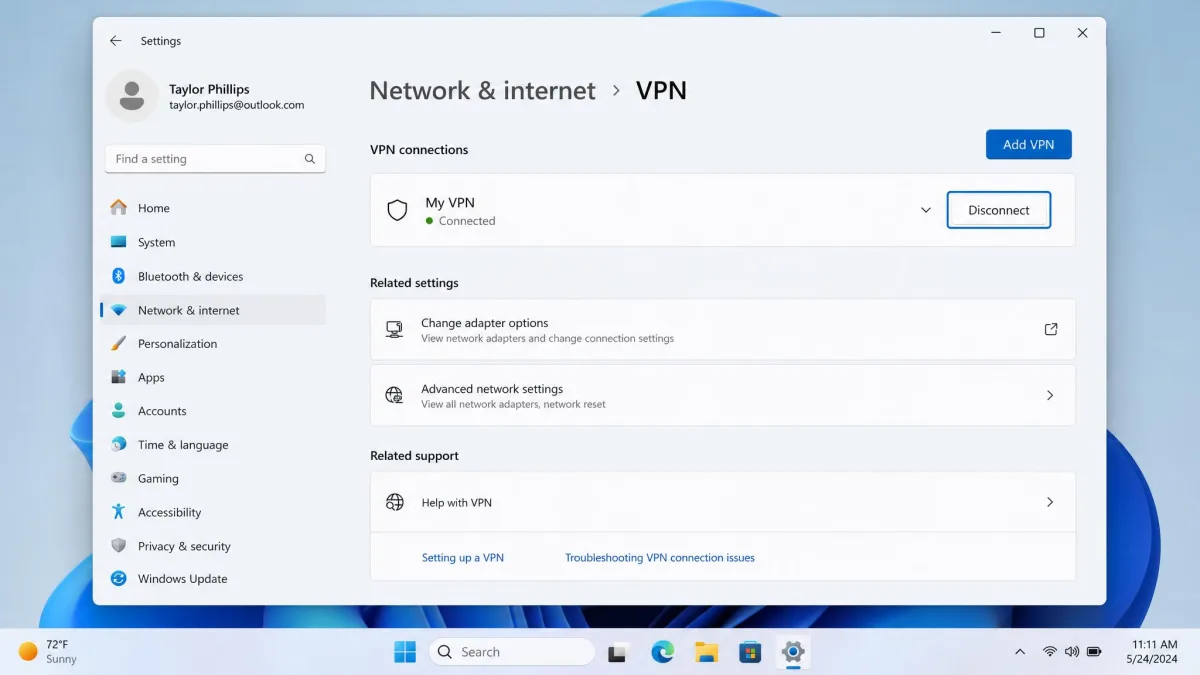Click the Help with VPN globe icon
1200x675 pixels.
point(395,502)
